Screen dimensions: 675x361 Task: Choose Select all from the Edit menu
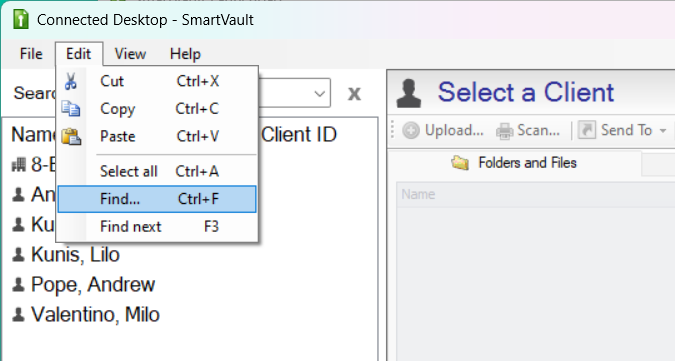pos(157,171)
